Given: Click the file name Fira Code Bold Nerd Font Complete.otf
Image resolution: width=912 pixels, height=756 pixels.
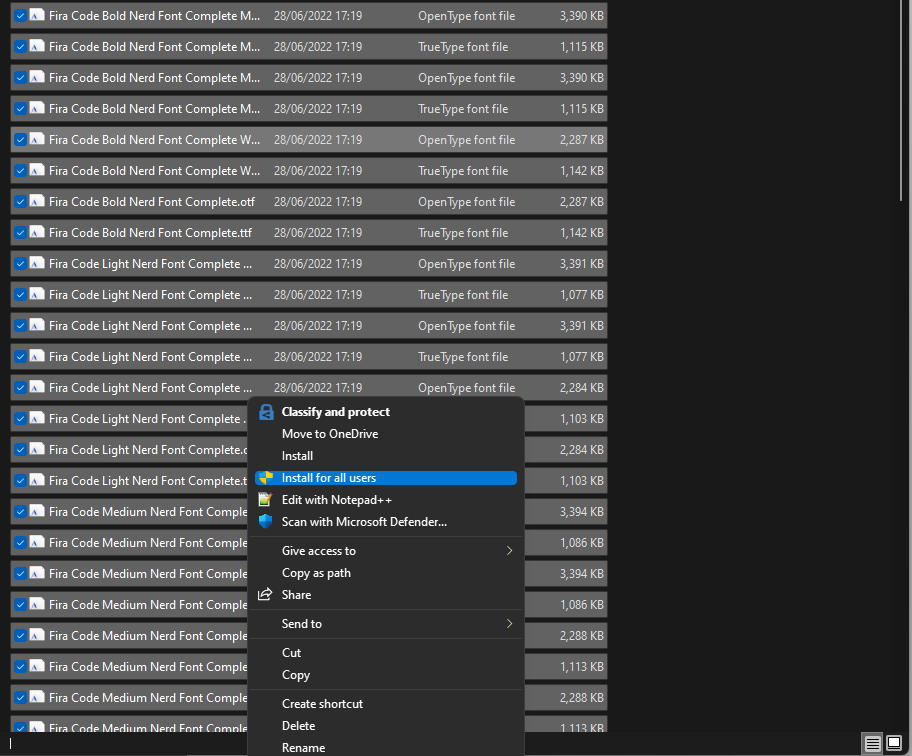Looking at the screenshot, I should point(152,202).
